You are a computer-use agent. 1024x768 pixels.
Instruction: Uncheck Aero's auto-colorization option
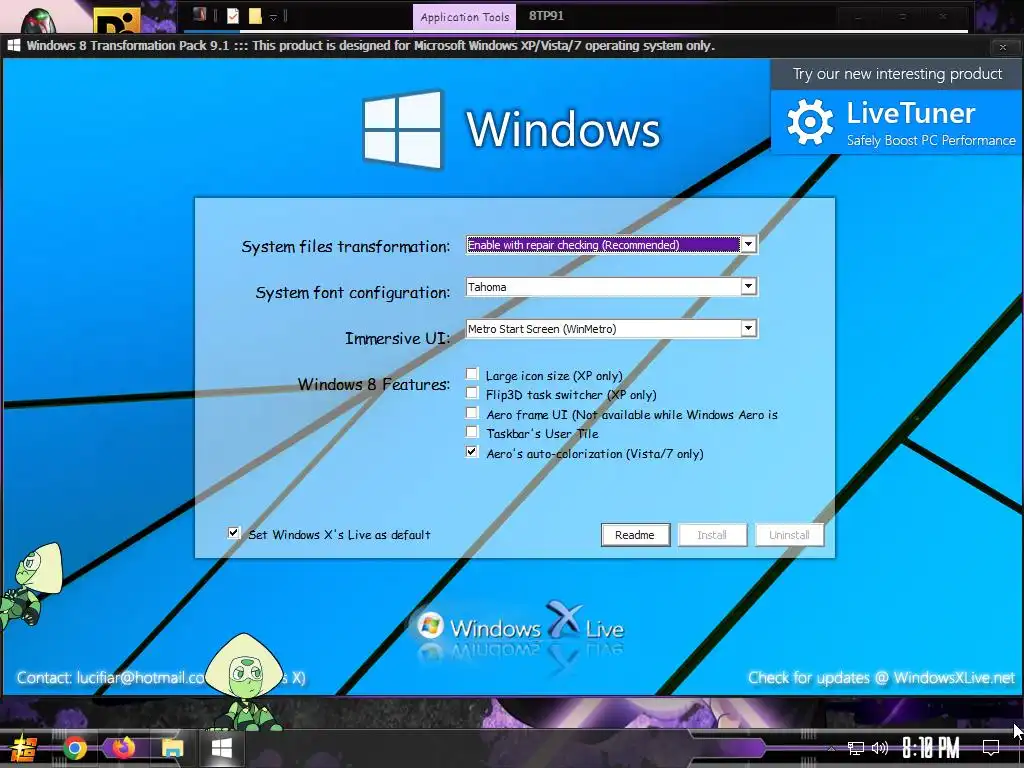pos(472,452)
